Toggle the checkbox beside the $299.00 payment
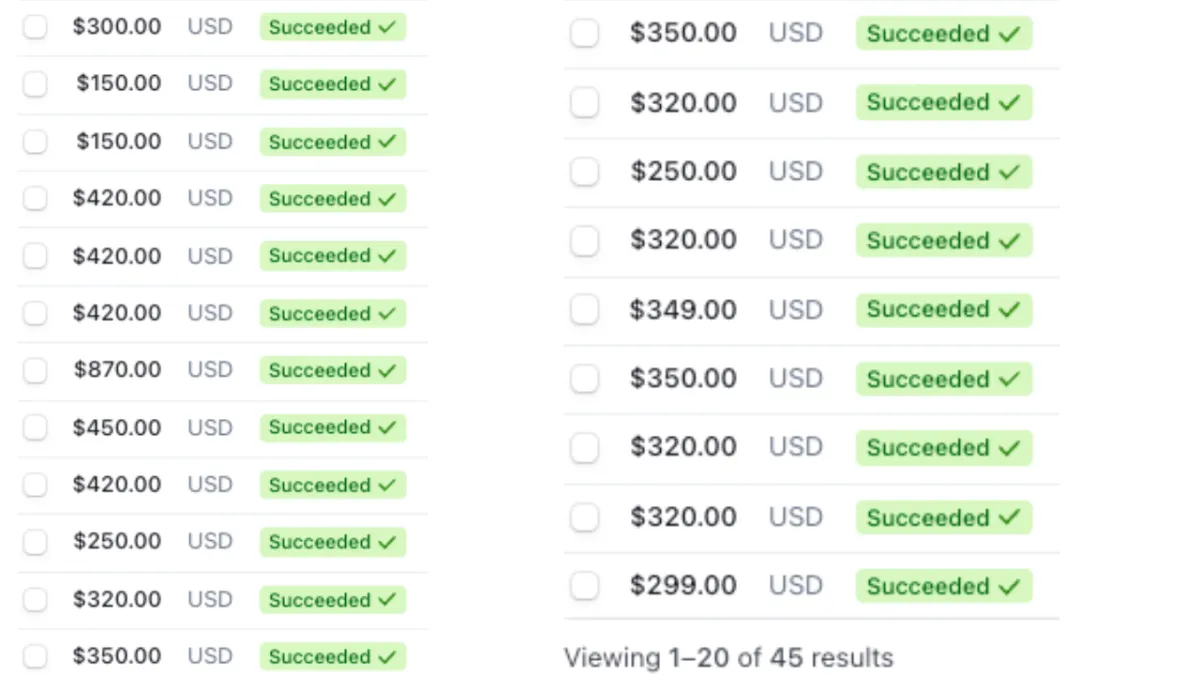 tap(584, 586)
